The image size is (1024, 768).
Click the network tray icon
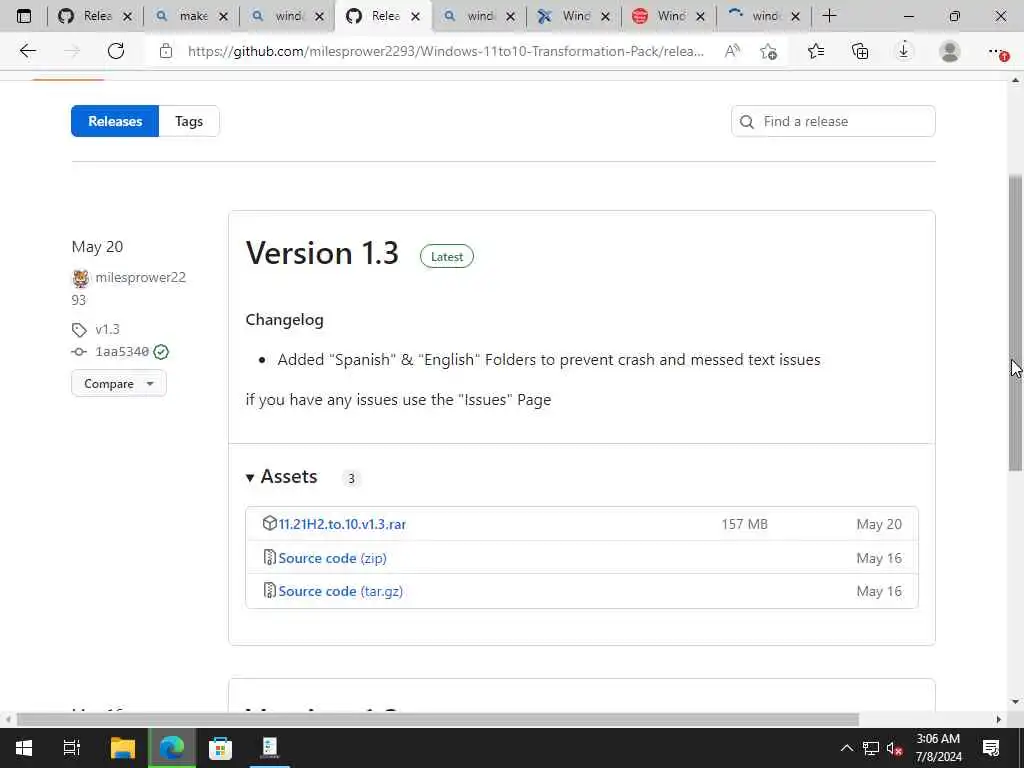[x=871, y=748]
